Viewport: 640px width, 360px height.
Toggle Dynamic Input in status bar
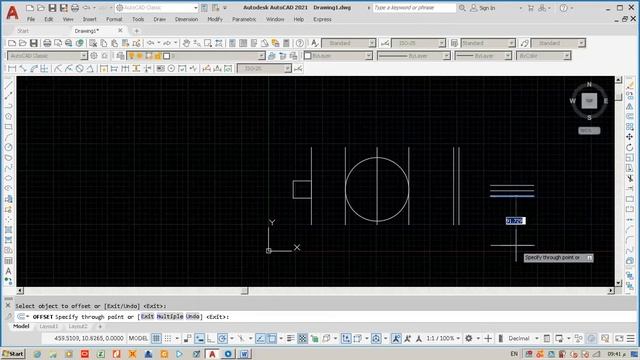point(199,338)
